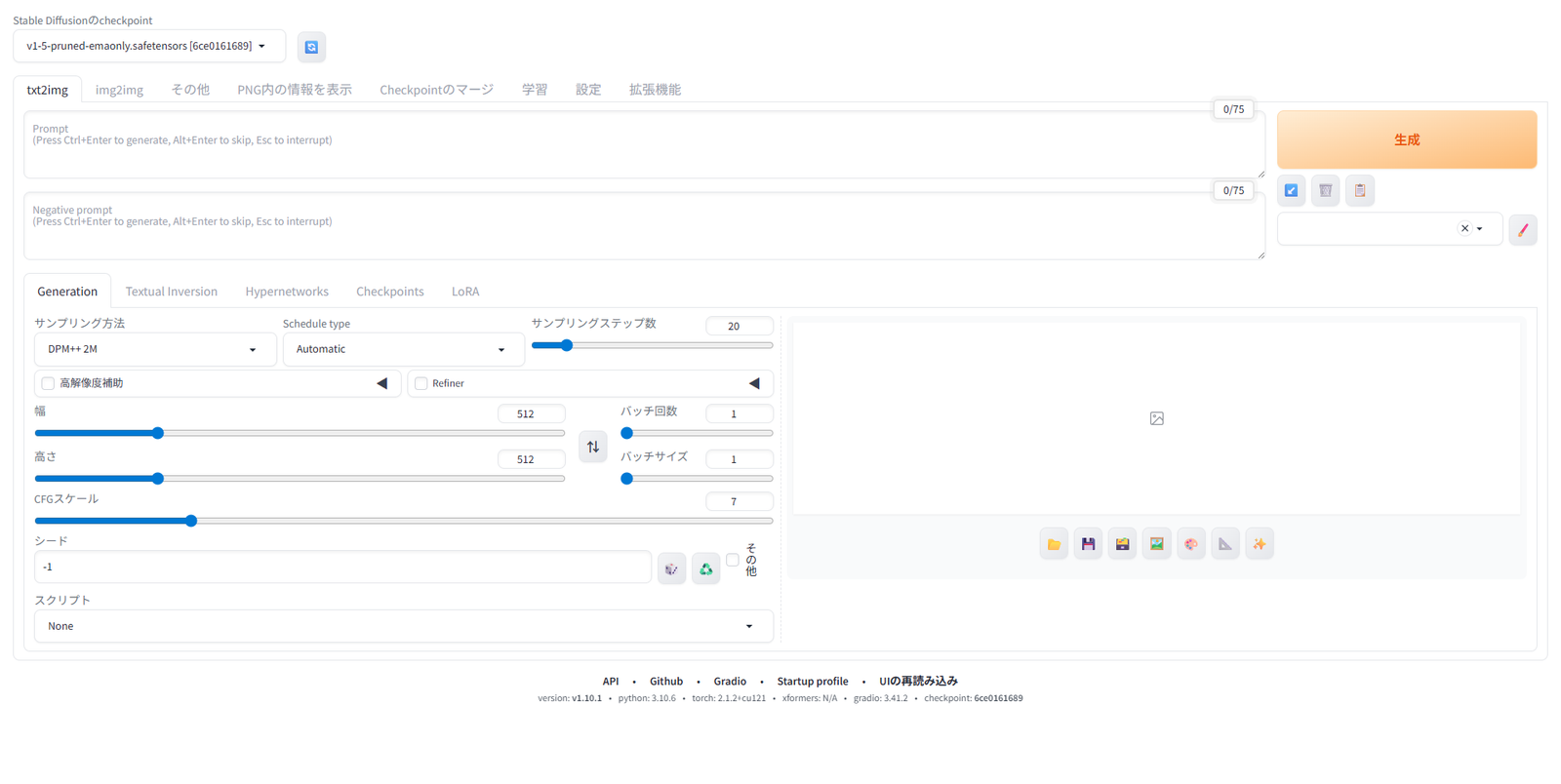1561x784 pixels.
Task: Save image with floppy disk icon
Action: coord(1088,544)
